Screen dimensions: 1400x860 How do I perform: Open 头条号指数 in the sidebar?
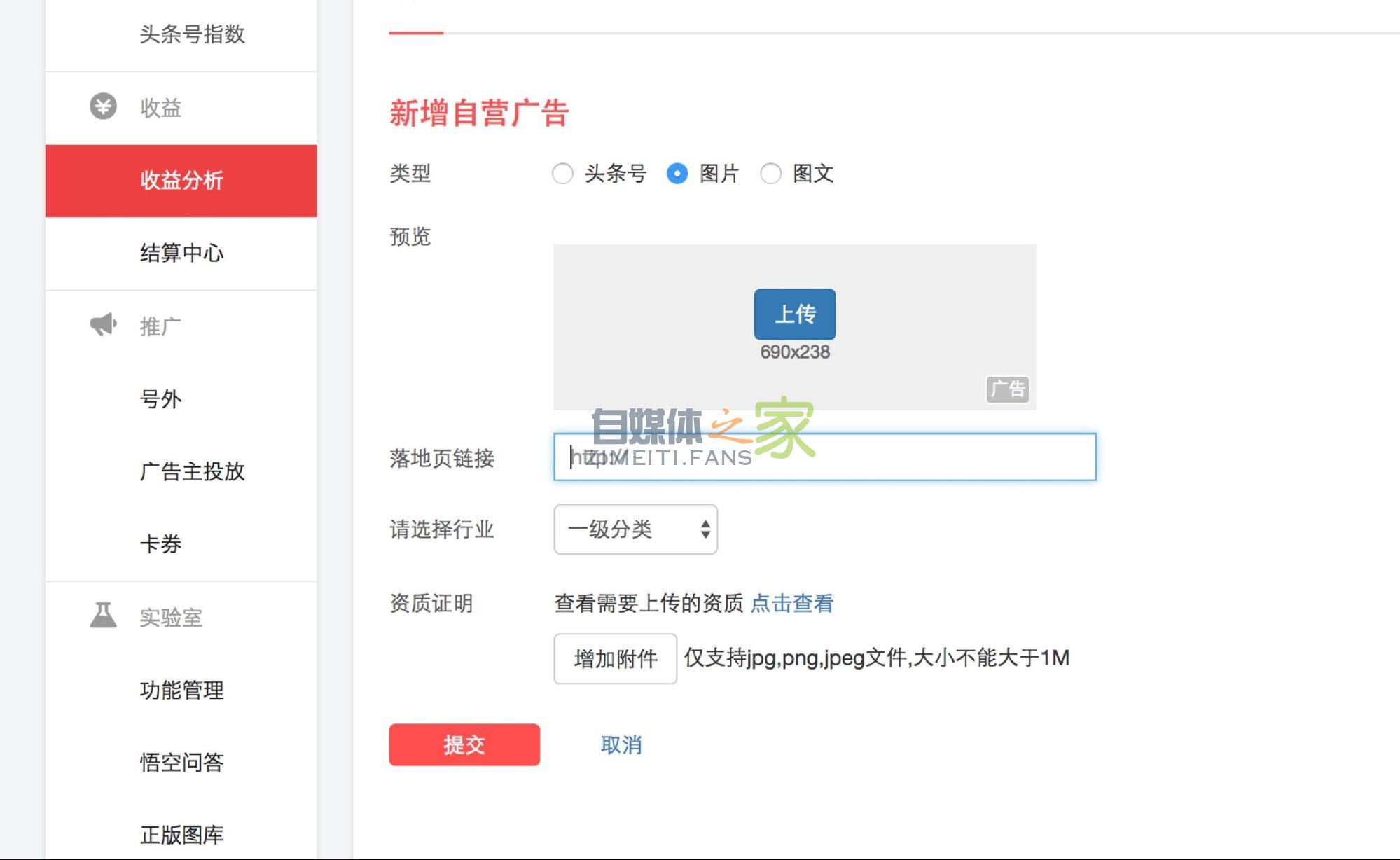click(191, 34)
